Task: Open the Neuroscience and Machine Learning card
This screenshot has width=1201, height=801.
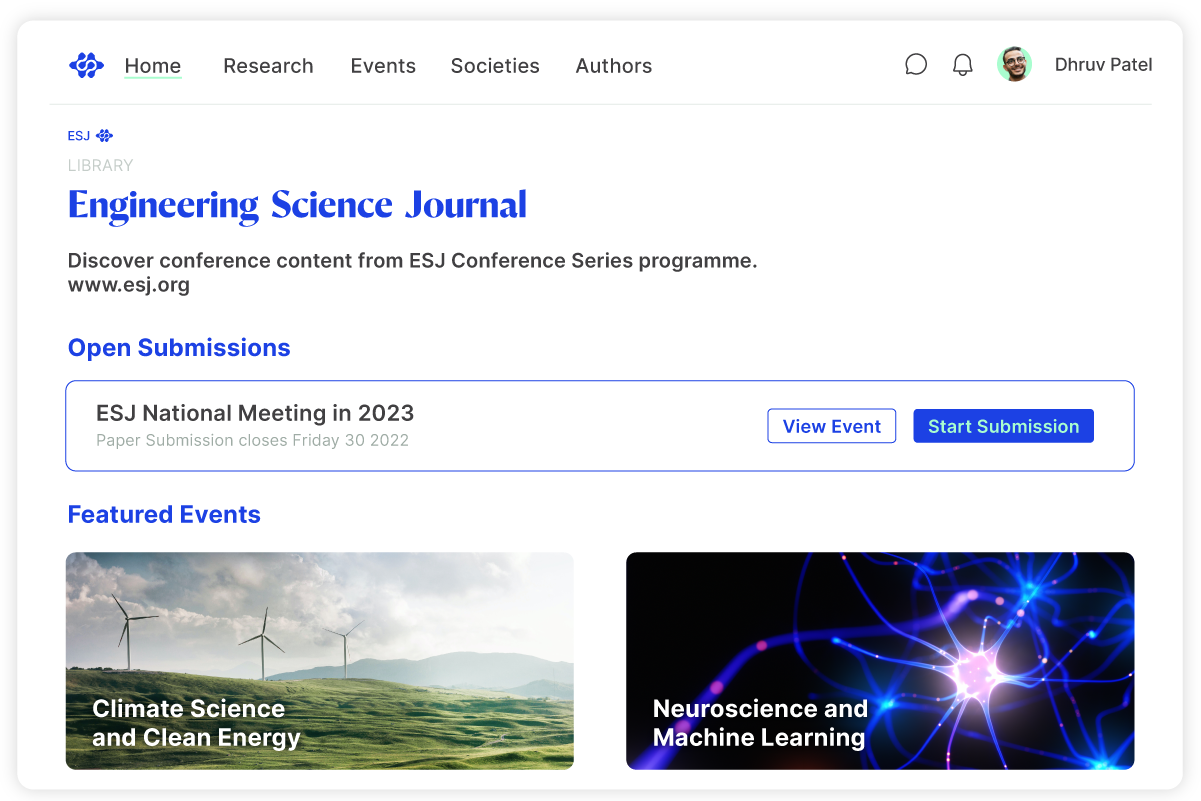Action: pyautogui.click(x=880, y=661)
